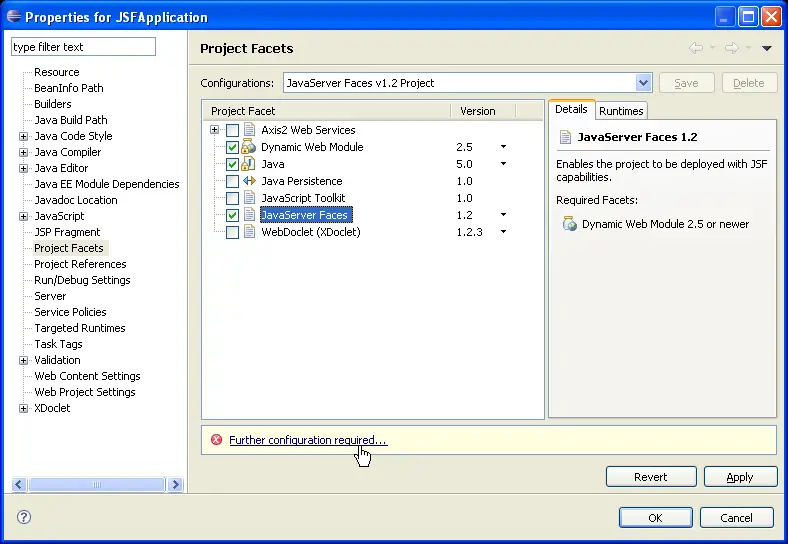Viewport: 788px width, 544px height.
Task: Click the back navigation arrow icon
Action: [696, 48]
